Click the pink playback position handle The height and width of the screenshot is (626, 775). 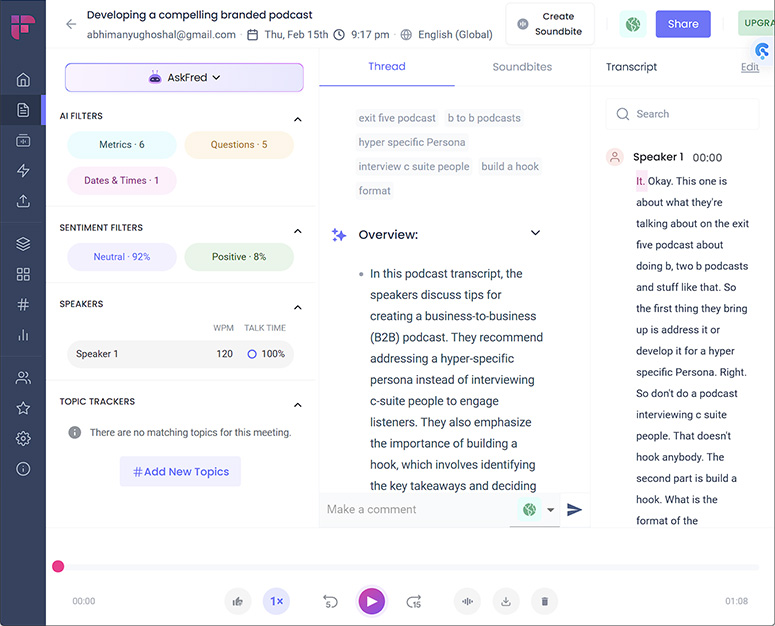click(x=58, y=566)
